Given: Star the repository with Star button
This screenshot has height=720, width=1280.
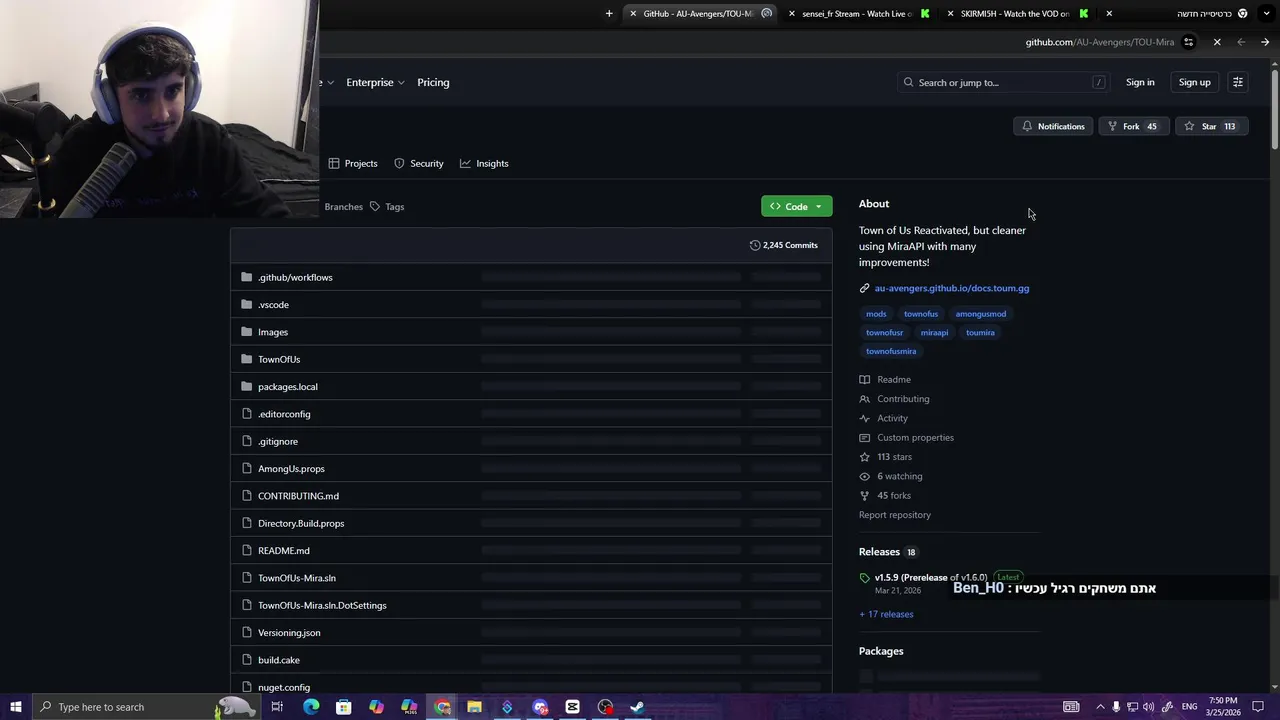Looking at the screenshot, I should coord(1211,126).
